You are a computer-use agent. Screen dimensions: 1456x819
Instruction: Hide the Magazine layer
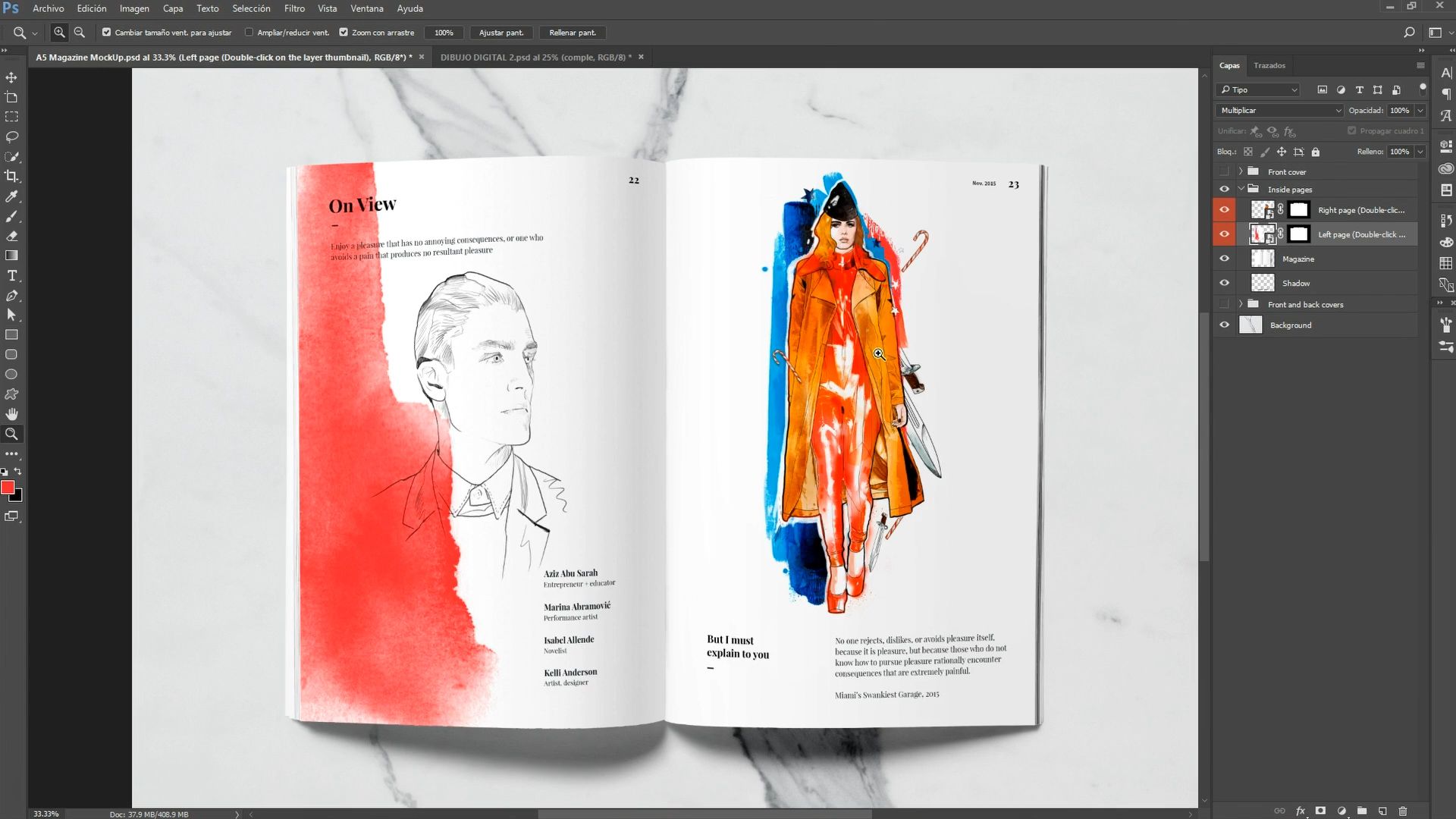pos(1224,259)
